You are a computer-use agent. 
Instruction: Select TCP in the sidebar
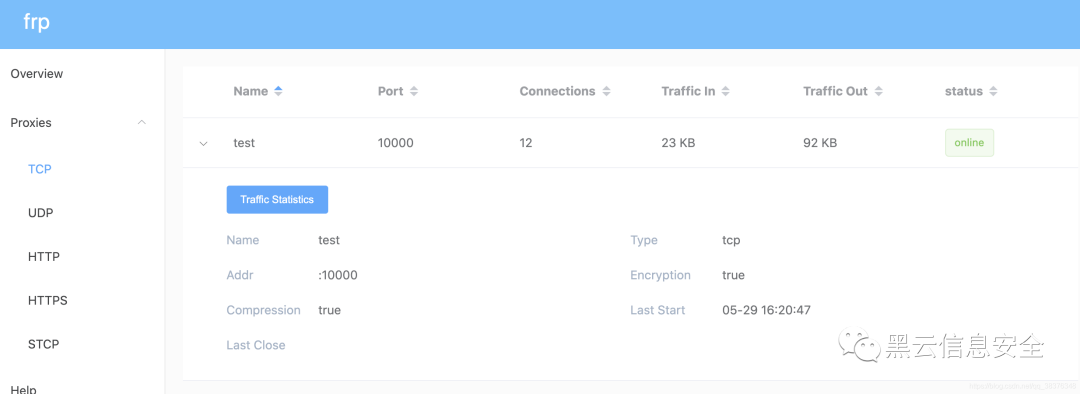40,169
